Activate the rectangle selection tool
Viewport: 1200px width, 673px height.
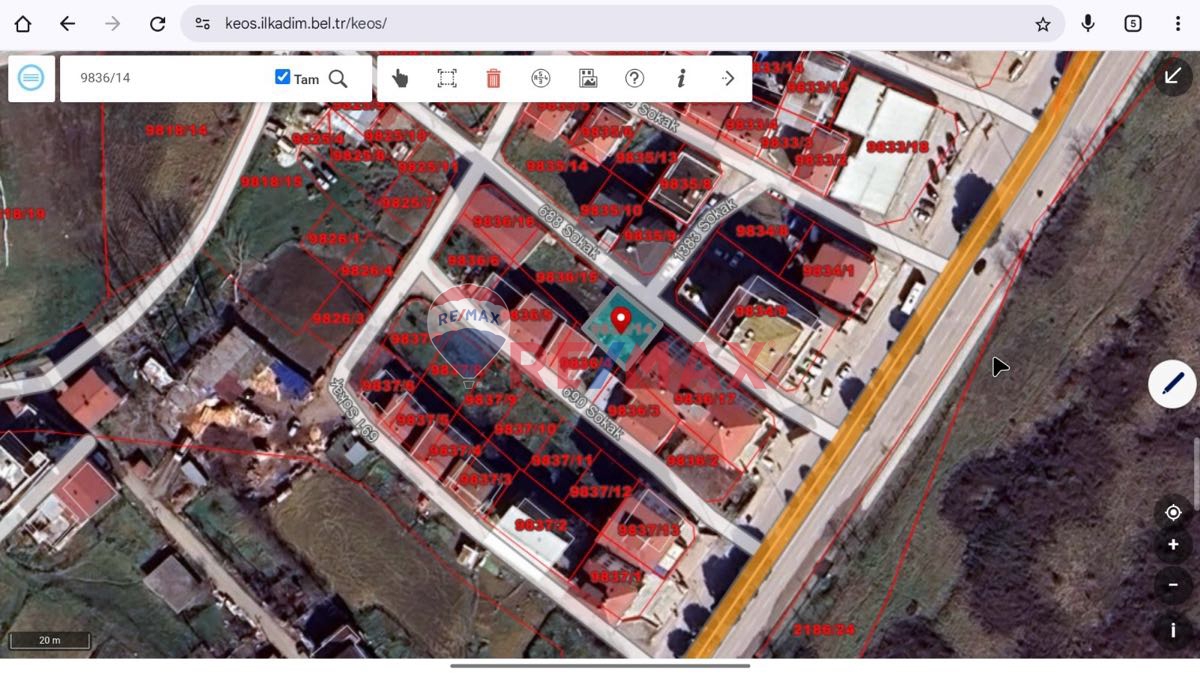pos(447,78)
